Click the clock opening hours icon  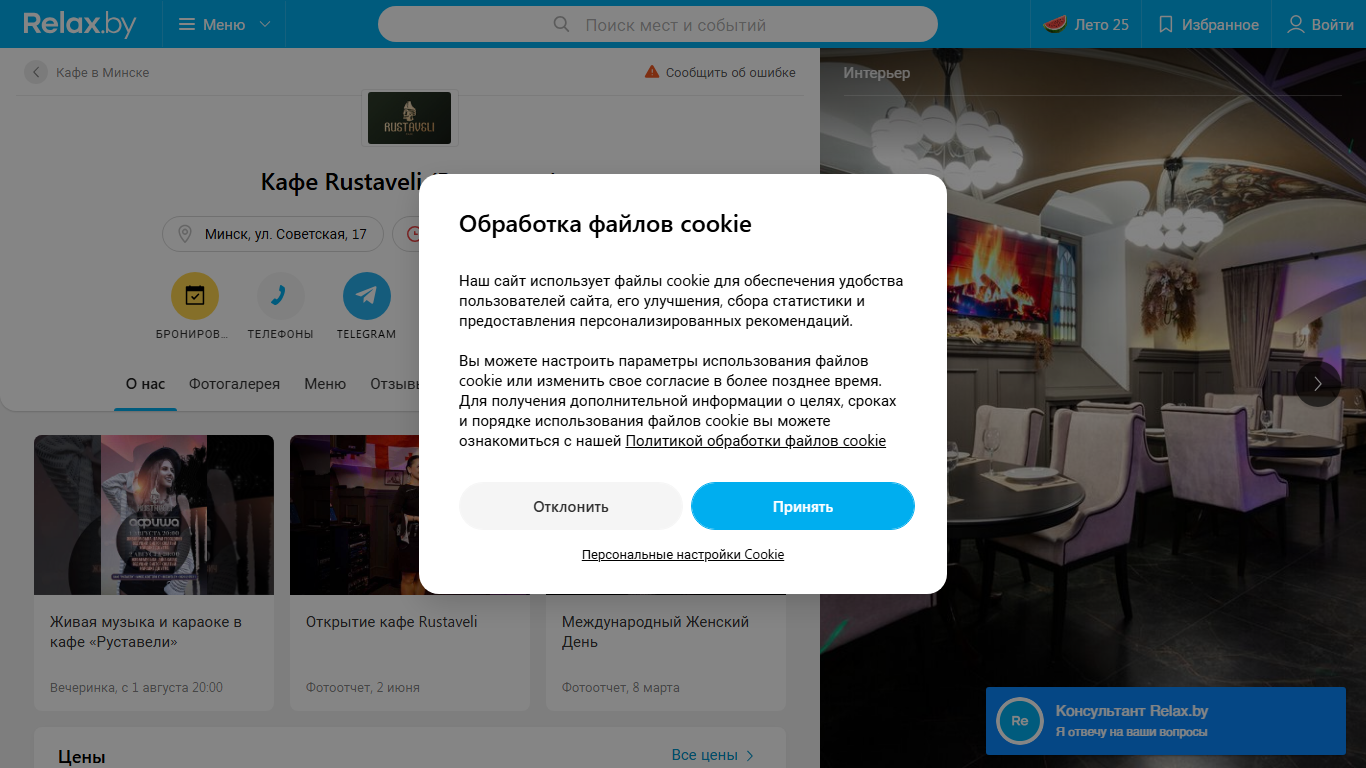click(x=414, y=234)
